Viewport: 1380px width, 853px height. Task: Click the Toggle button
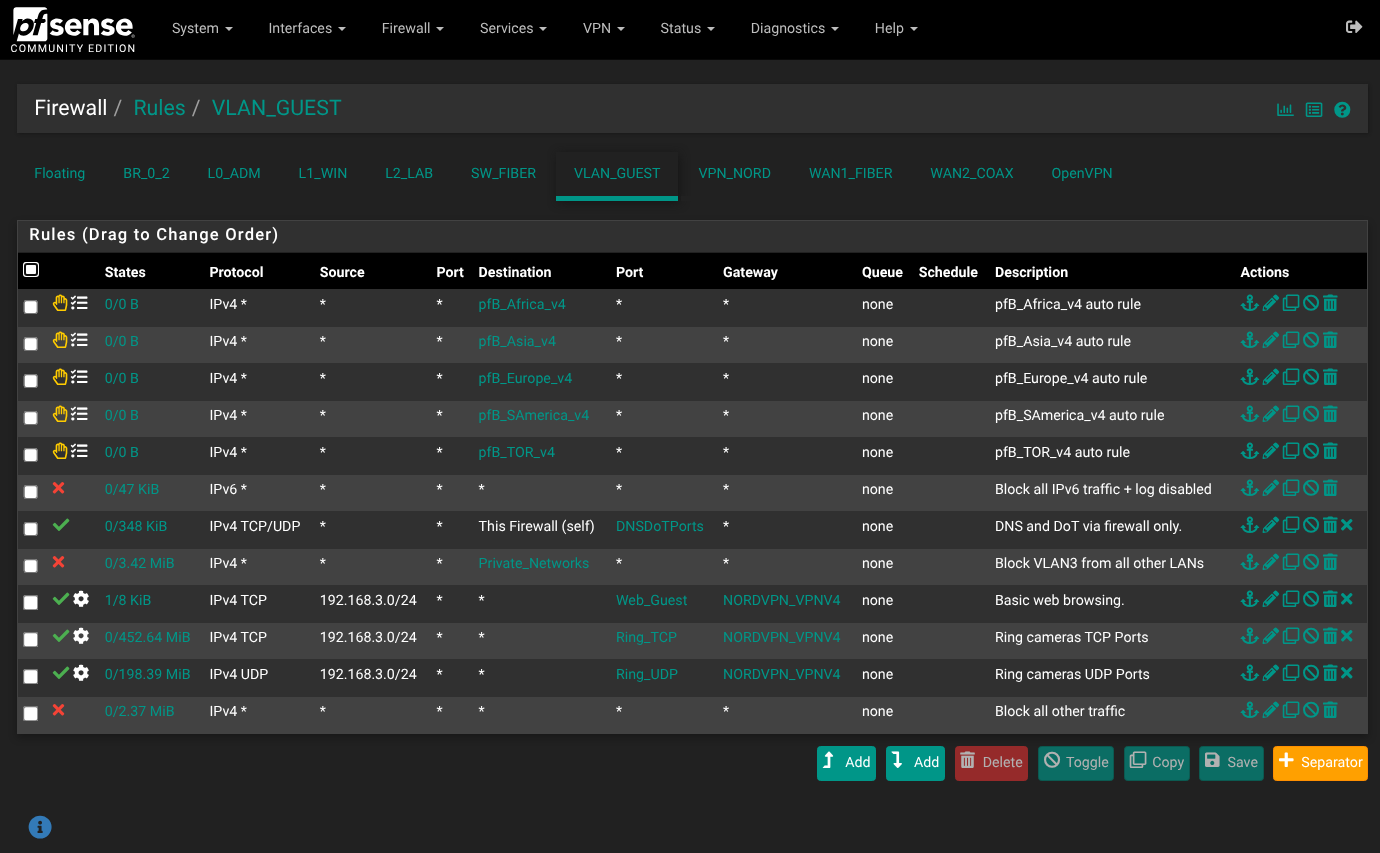pos(1076,762)
